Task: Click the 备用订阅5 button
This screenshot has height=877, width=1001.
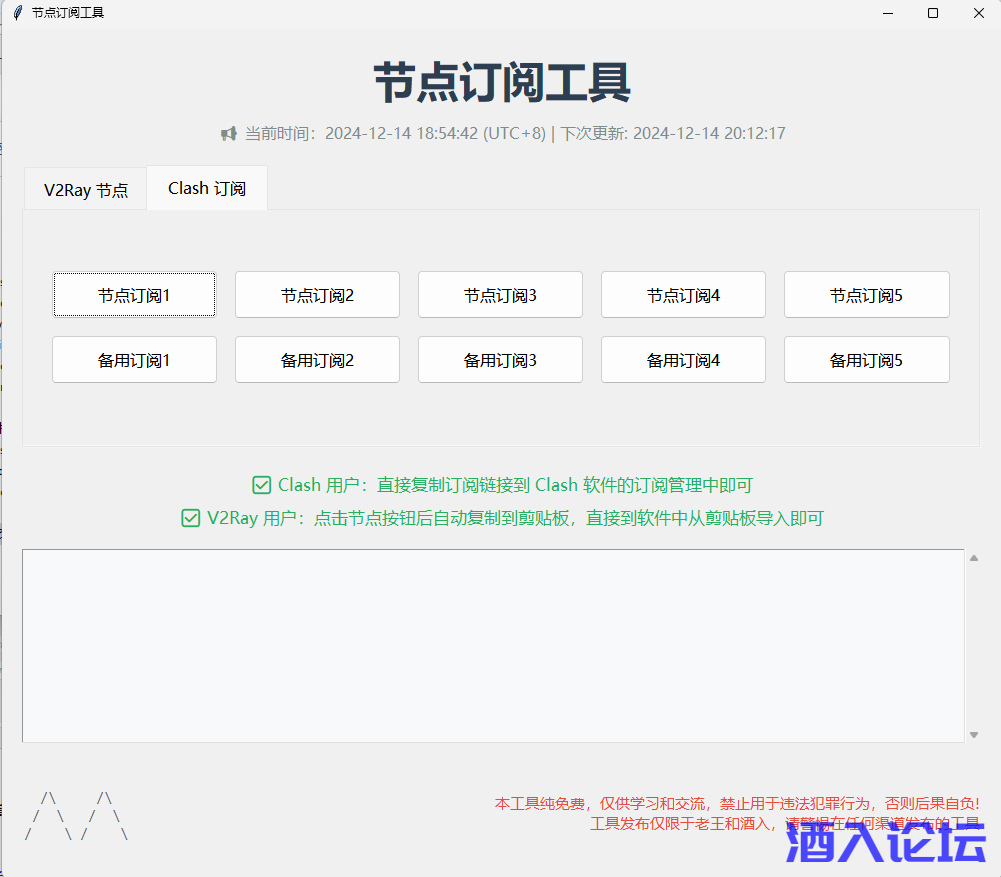Action: click(x=866, y=359)
